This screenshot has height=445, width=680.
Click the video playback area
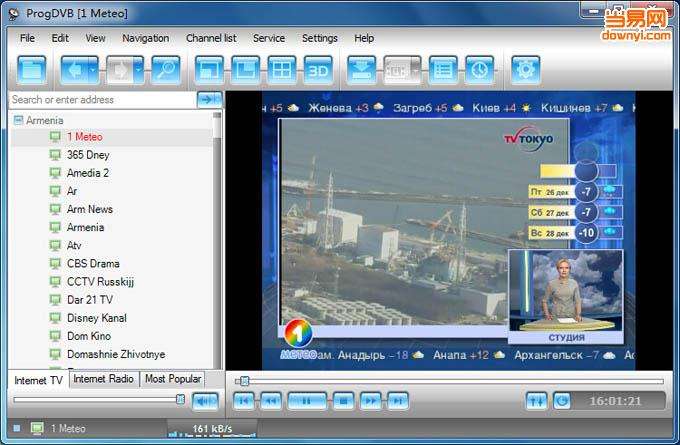point(450,230)
